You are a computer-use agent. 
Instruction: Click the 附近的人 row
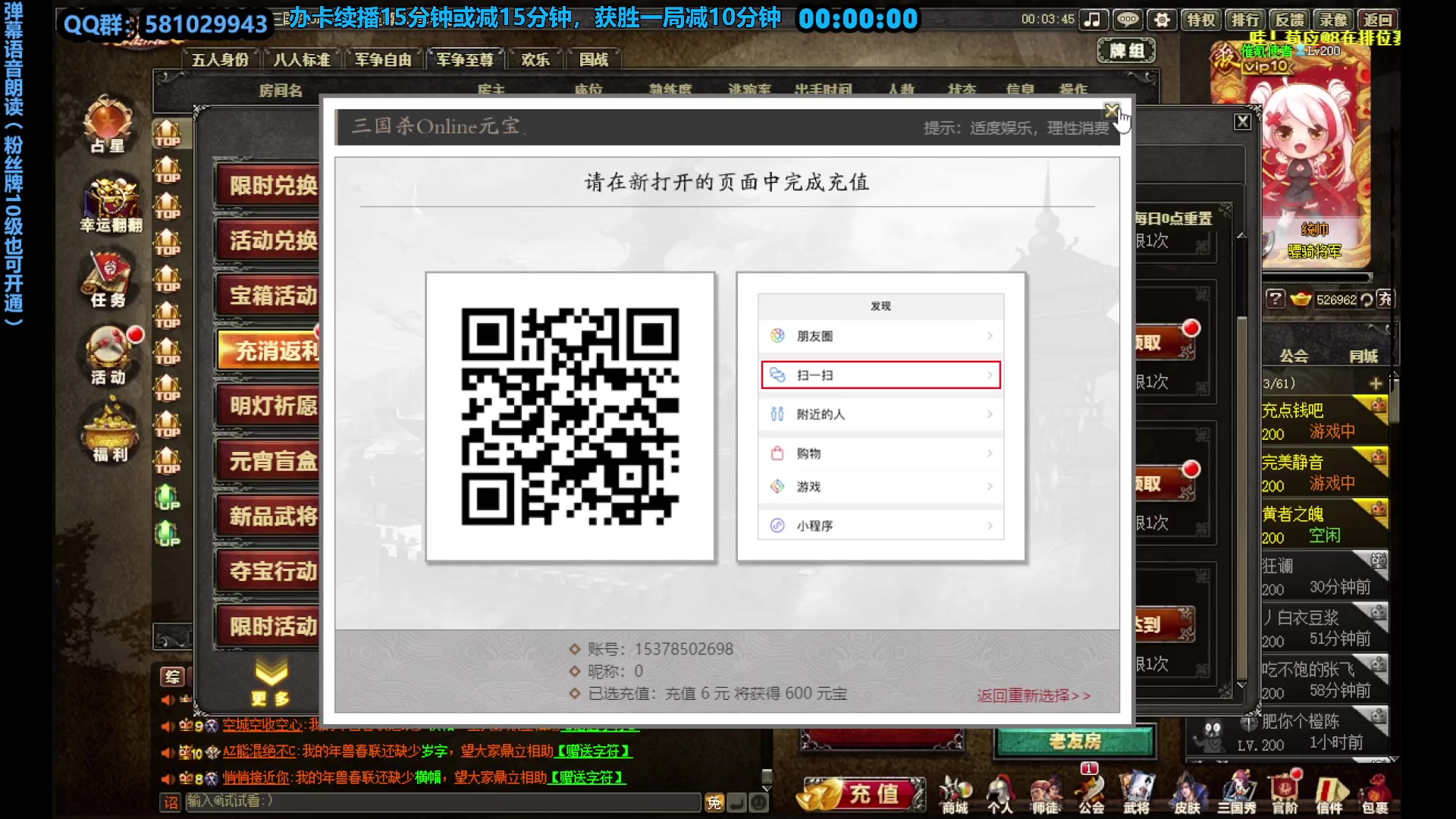pos(880,414)
